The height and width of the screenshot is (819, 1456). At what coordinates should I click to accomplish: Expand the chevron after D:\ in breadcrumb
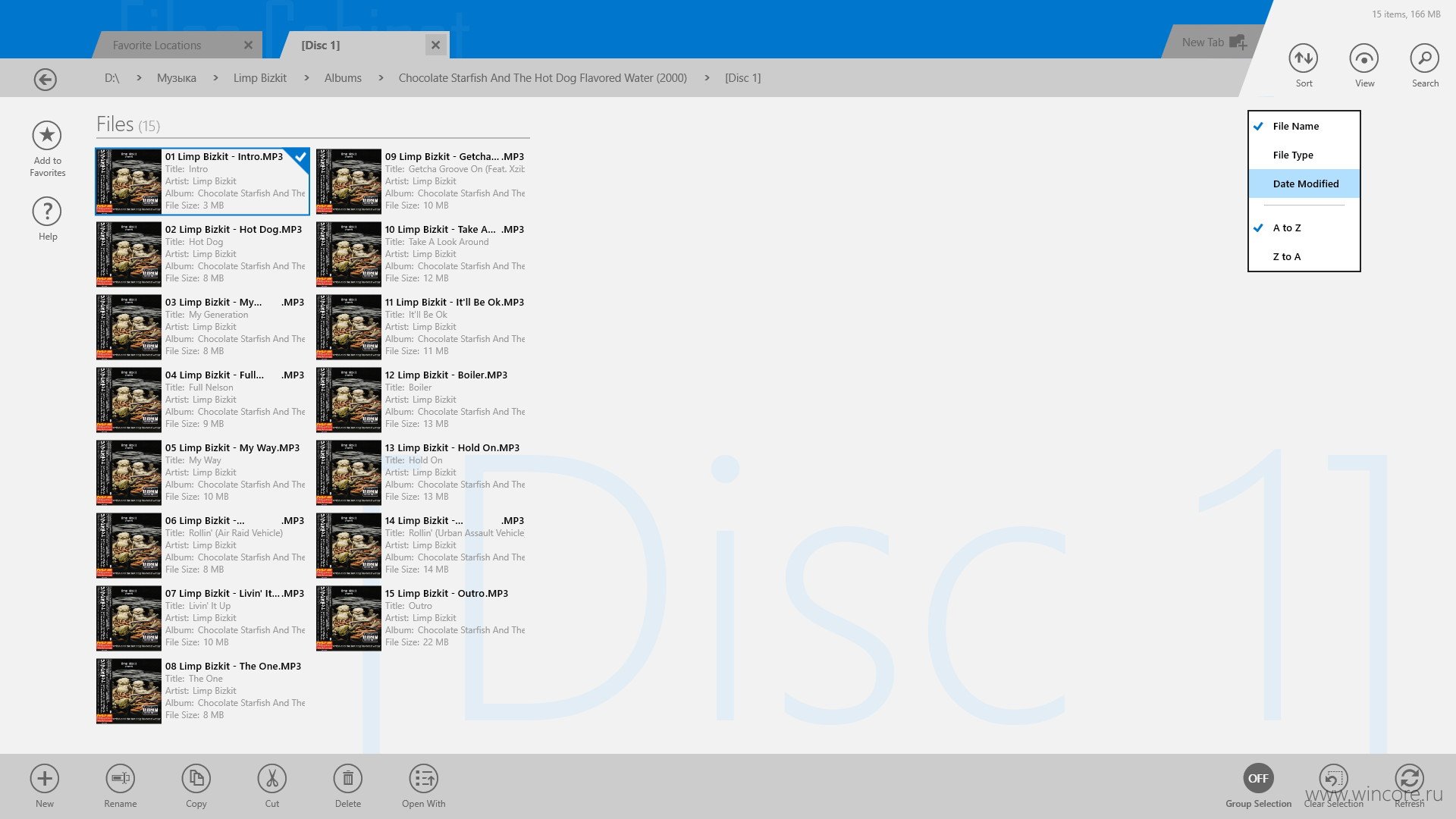tap(139, 78)
